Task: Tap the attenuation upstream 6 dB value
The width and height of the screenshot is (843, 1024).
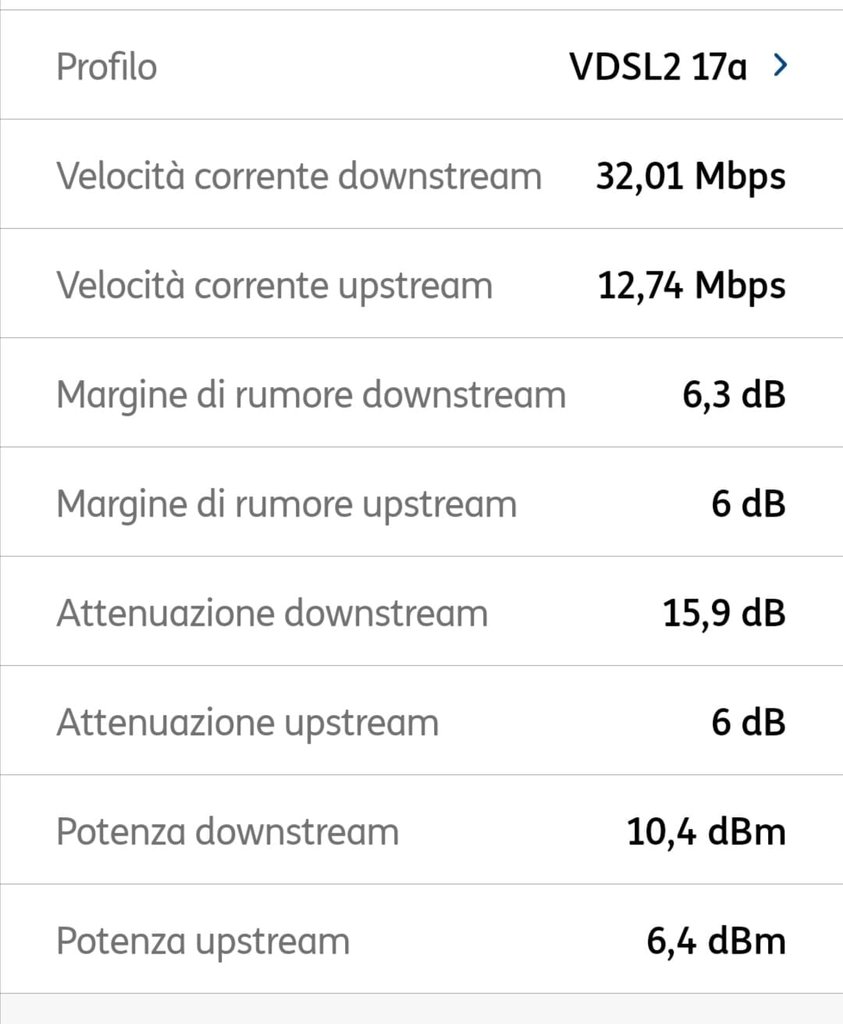Action: click(748, 721)
